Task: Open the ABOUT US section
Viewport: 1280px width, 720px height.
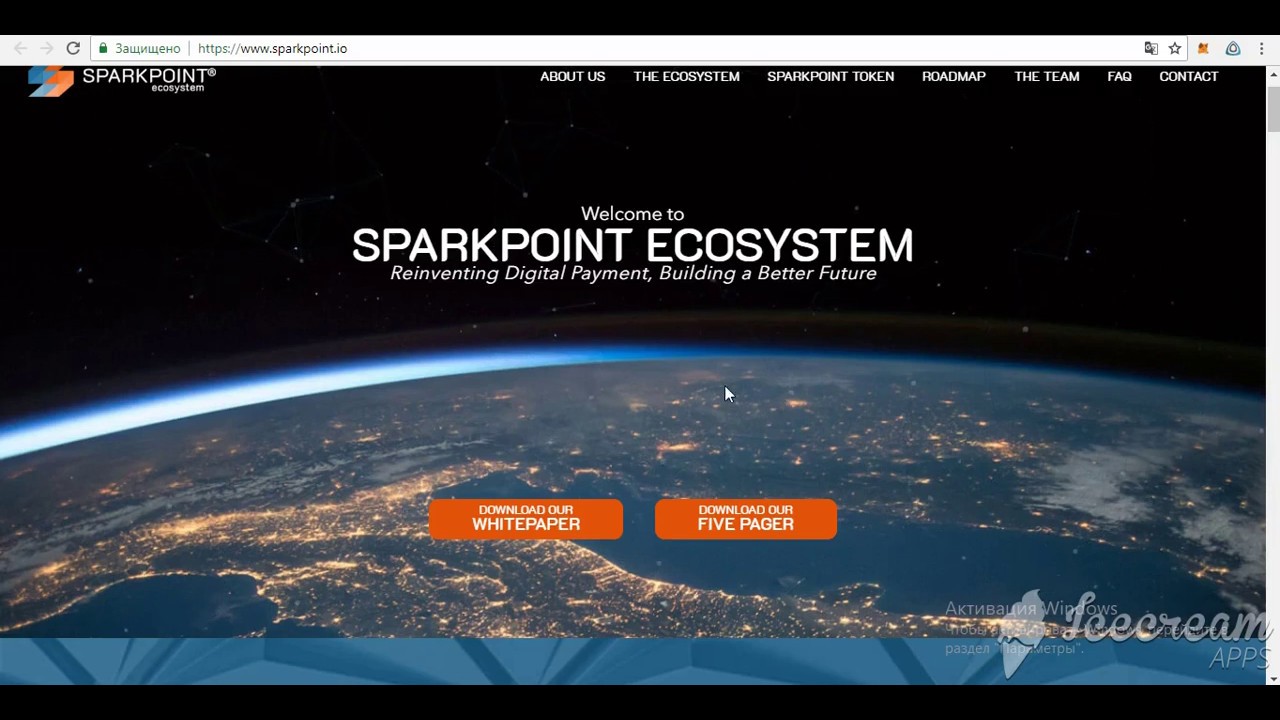Action: [x=573, y=76]
